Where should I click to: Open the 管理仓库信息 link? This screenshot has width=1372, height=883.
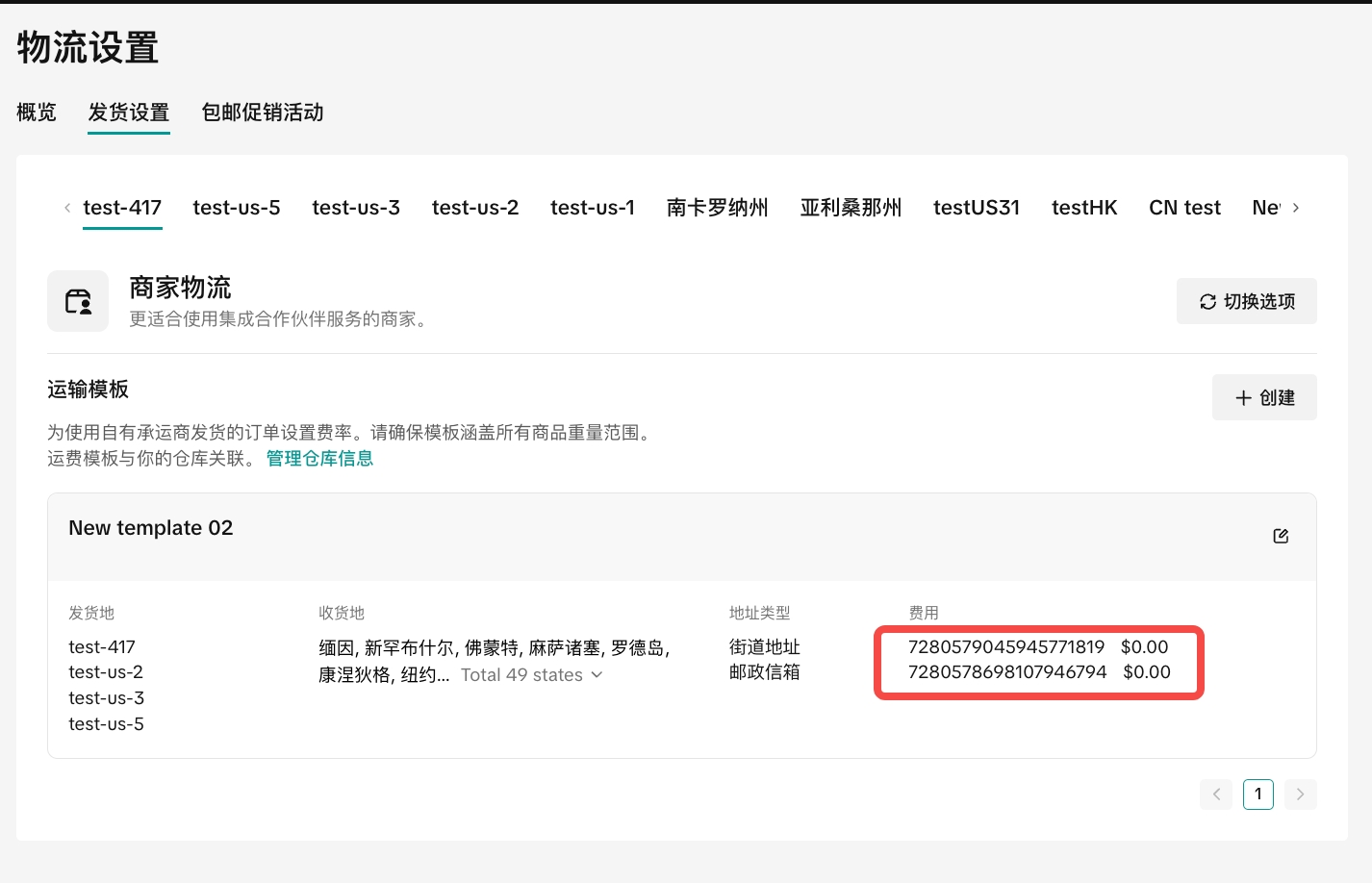[x=319, y=459]
